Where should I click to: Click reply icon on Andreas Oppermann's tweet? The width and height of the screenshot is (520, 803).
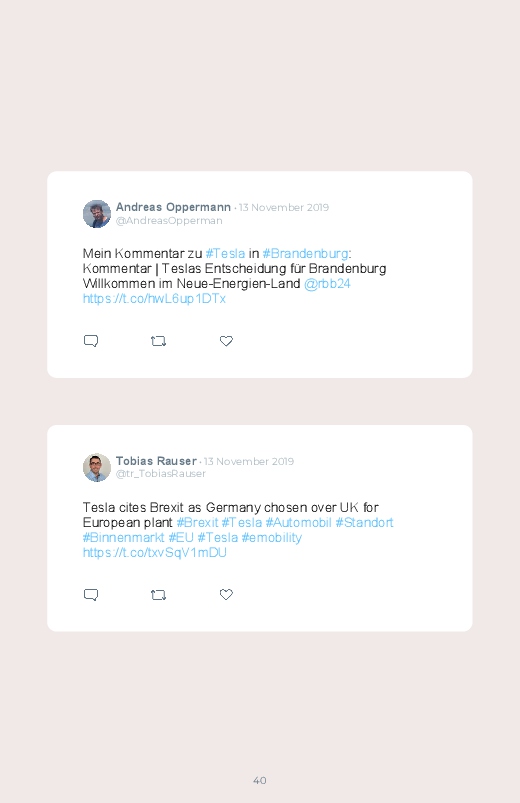(x=91, y=341)
